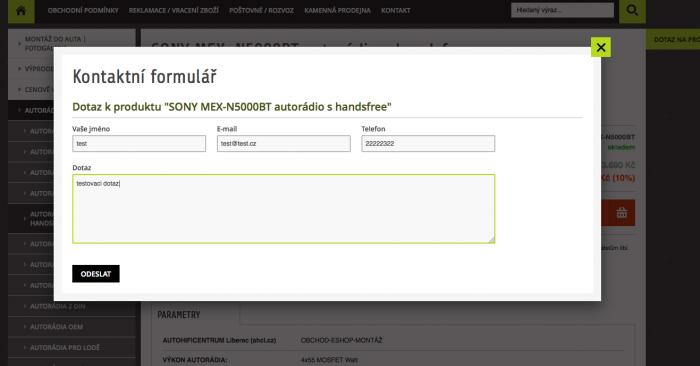
Task: Close the contact form with the X icon
Action: [x=600, y=47]
